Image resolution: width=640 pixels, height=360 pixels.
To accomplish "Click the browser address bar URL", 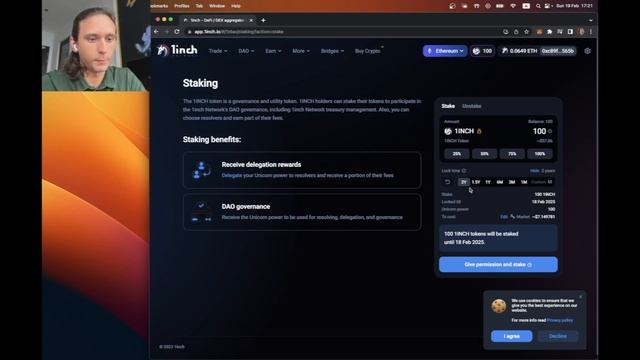I will (239, 31).
